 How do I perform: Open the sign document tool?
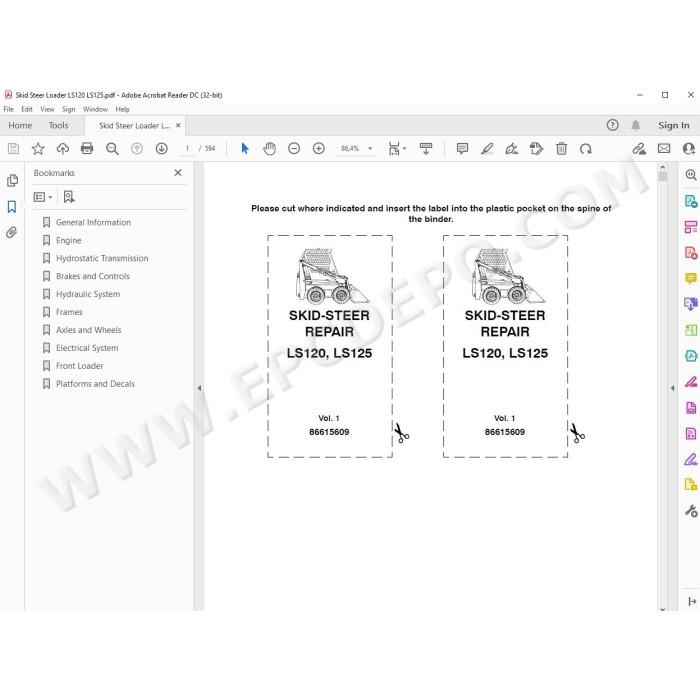pos(512,149)
